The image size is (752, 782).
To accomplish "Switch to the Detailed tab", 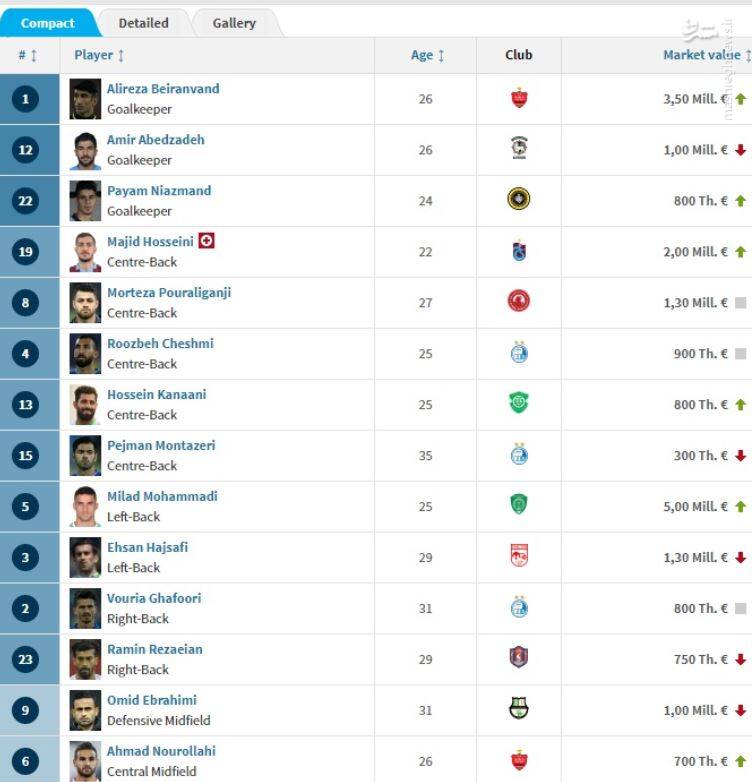I will tap(144, 23).
